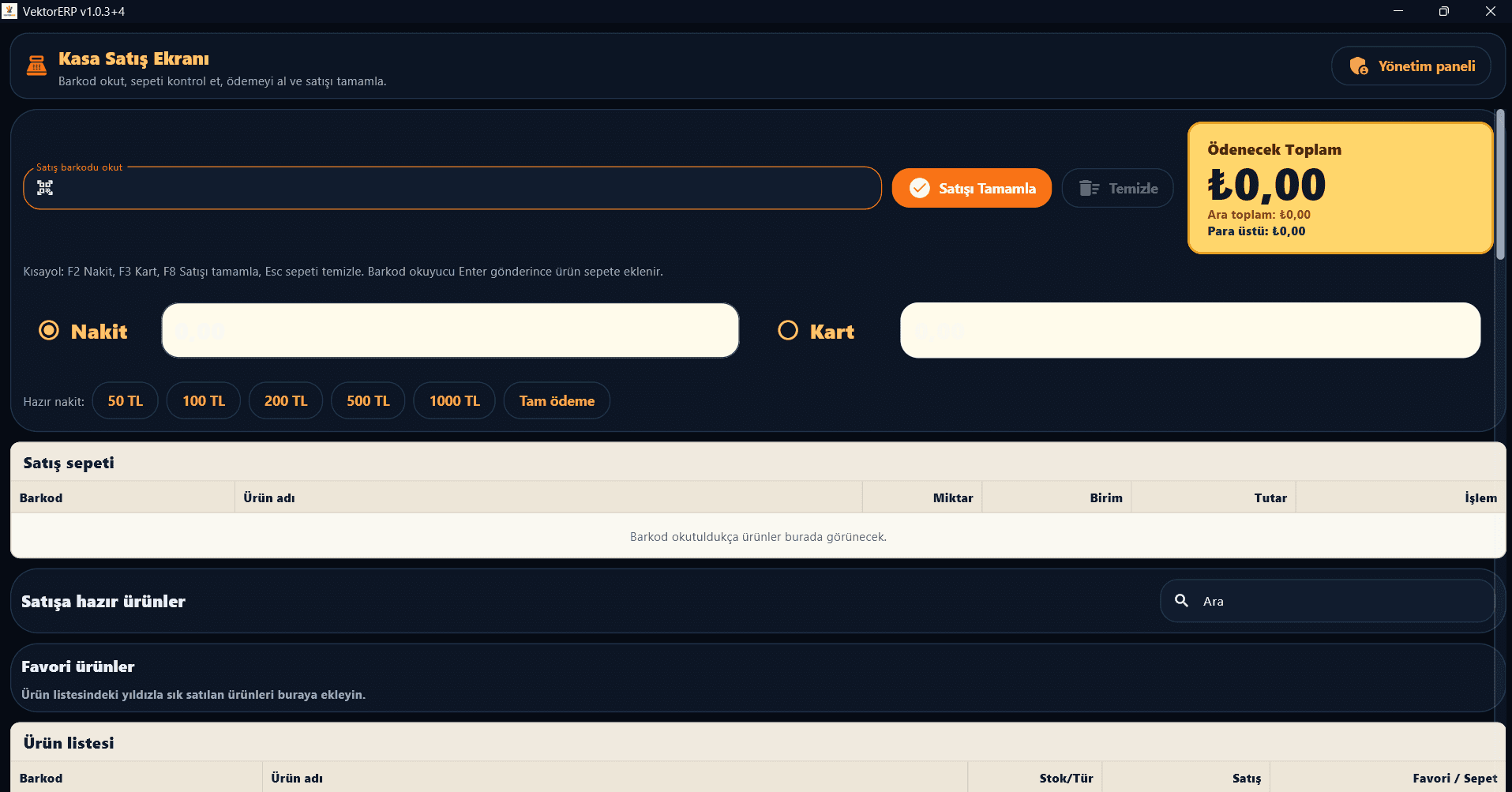The width and height of the screenshot is (1512, 792).
Task: Select the Kart payment radio button
Action: (788, 330)
